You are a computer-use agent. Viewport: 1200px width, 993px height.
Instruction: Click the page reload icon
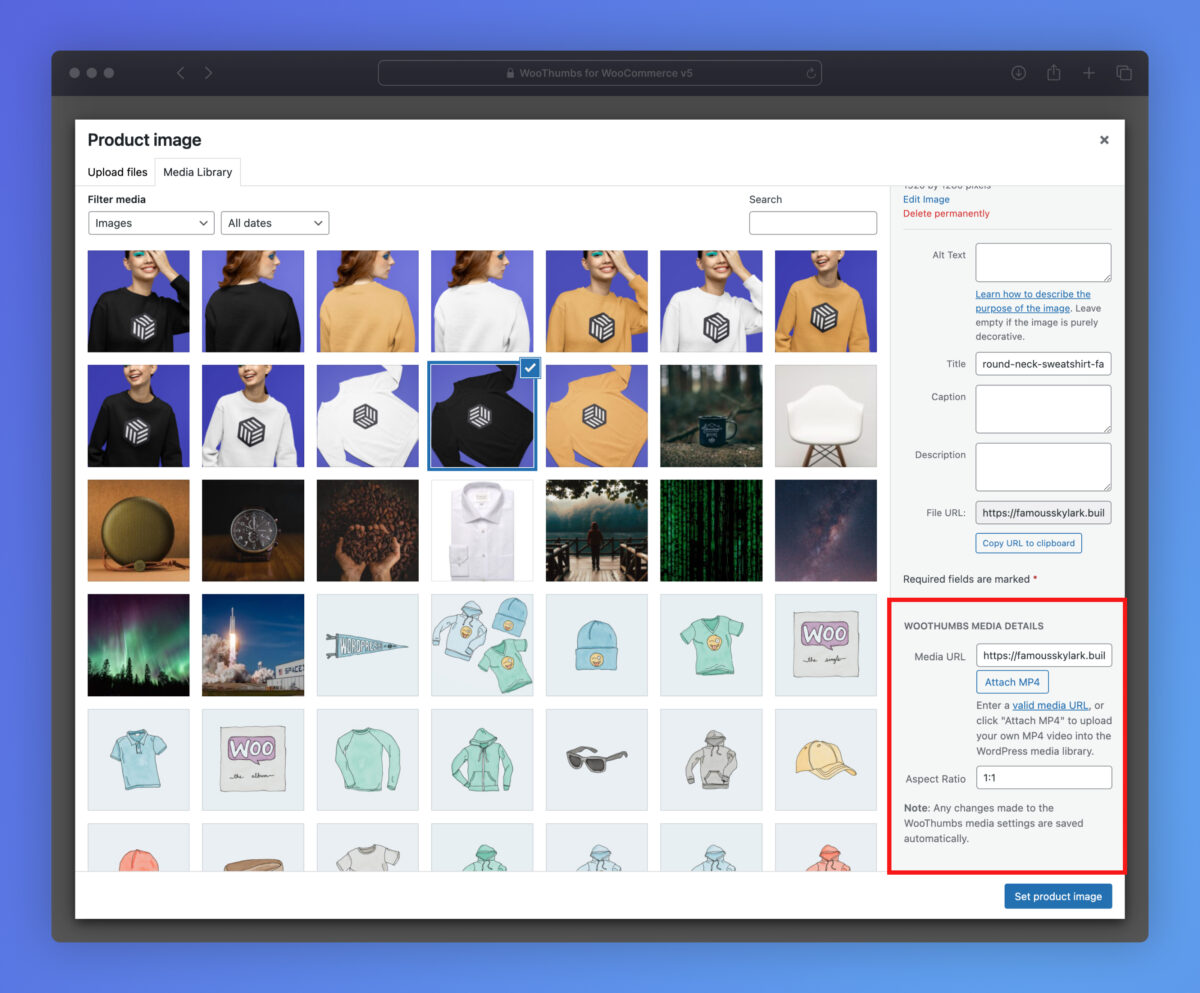(x=810, y=73)
